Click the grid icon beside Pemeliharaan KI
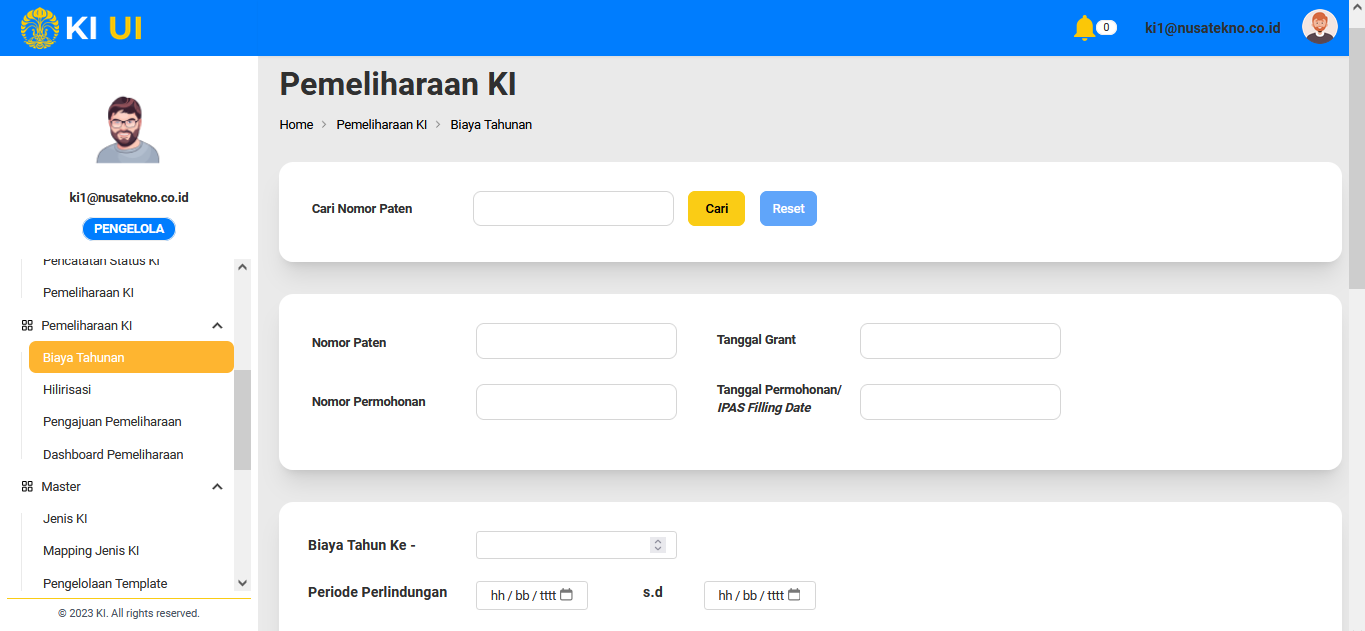The height and width of the screenshot is (631, 1365). [27, 326]
